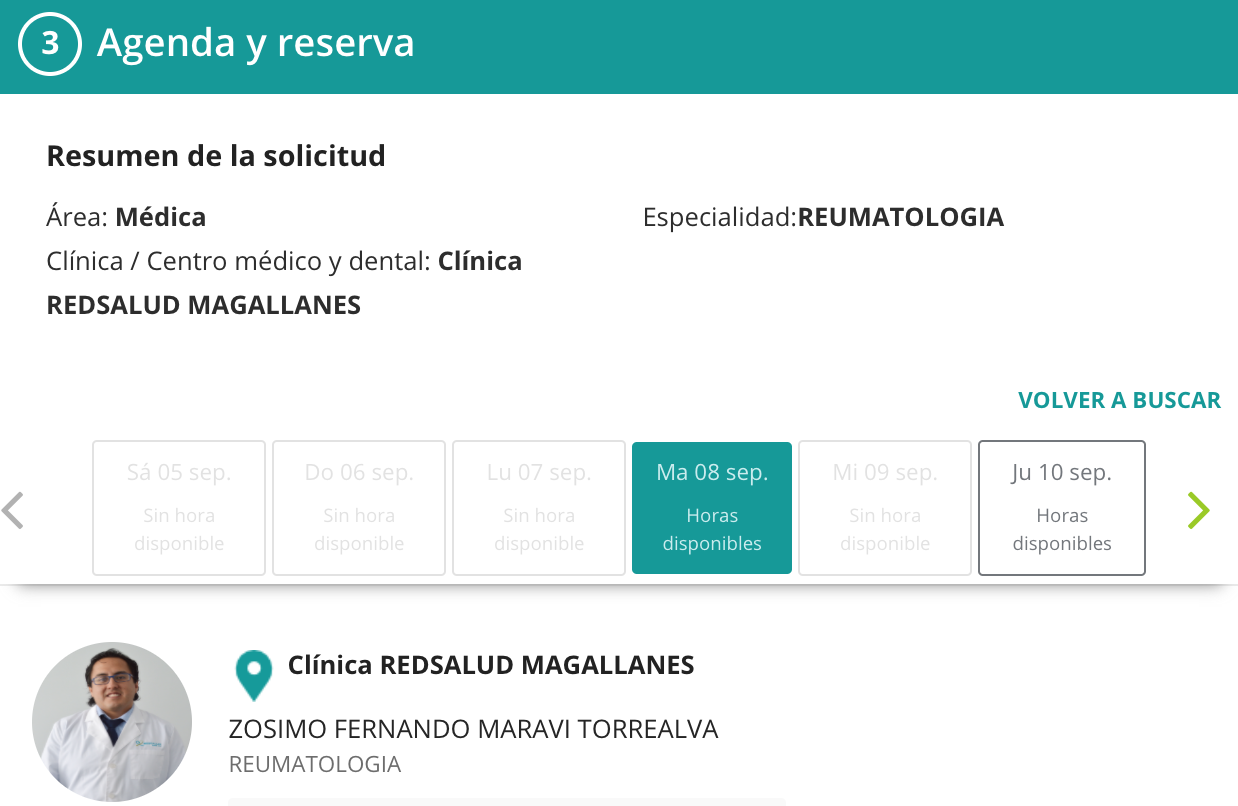
Task: Click the Mi 09 sep. date card
Action: (885, 508)
